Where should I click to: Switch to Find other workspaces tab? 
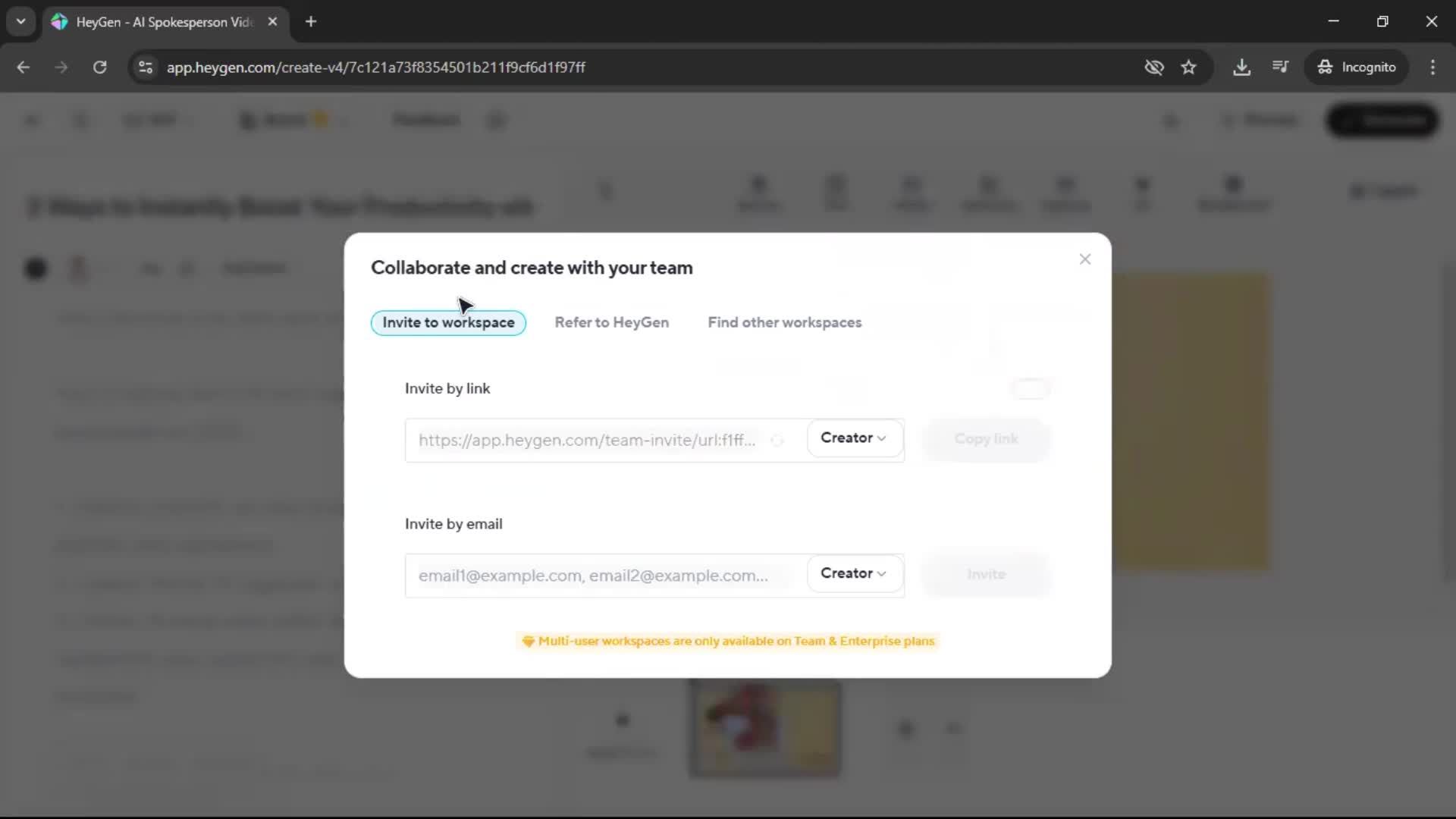[784, 322]
